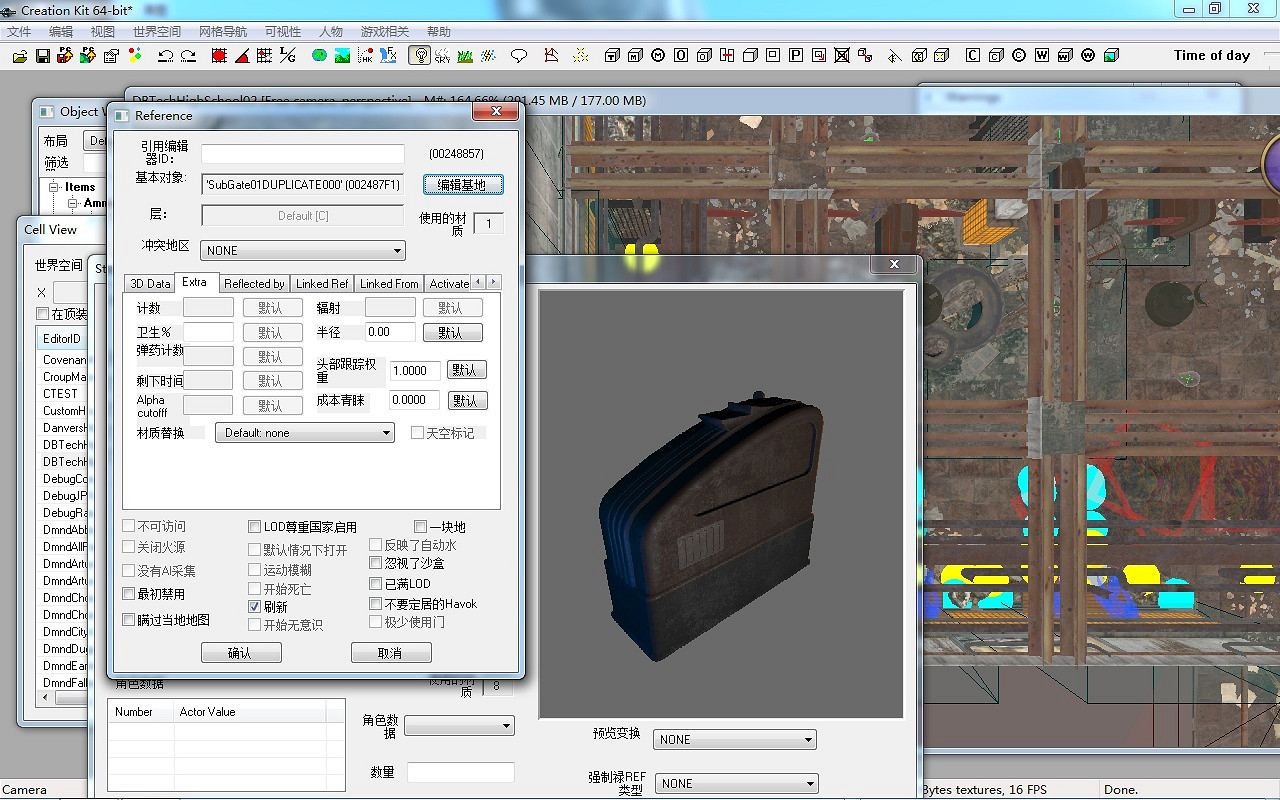The height and width of the screenshot is (800, 1280).
Task: Click the floppy disk save icon
Action: pos(43,56)
